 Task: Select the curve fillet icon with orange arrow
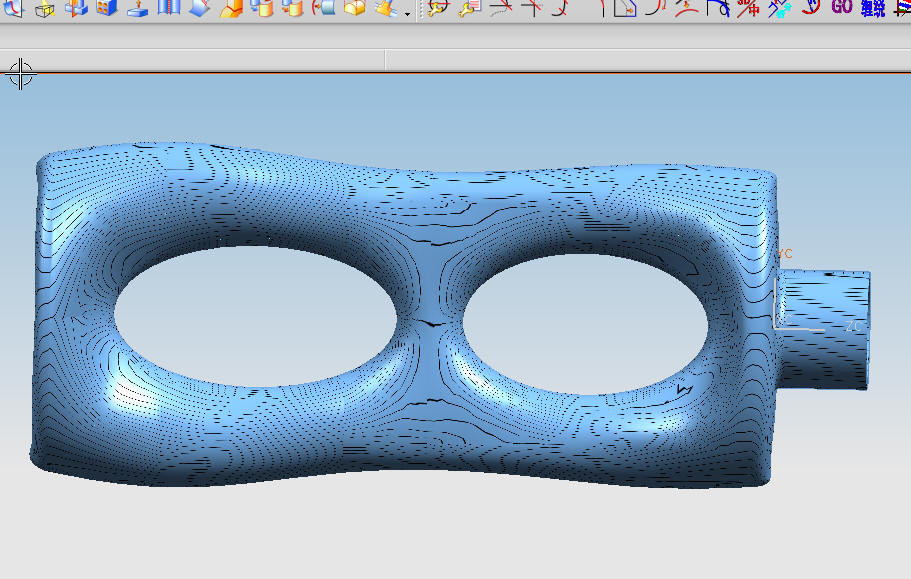[656, 8]
